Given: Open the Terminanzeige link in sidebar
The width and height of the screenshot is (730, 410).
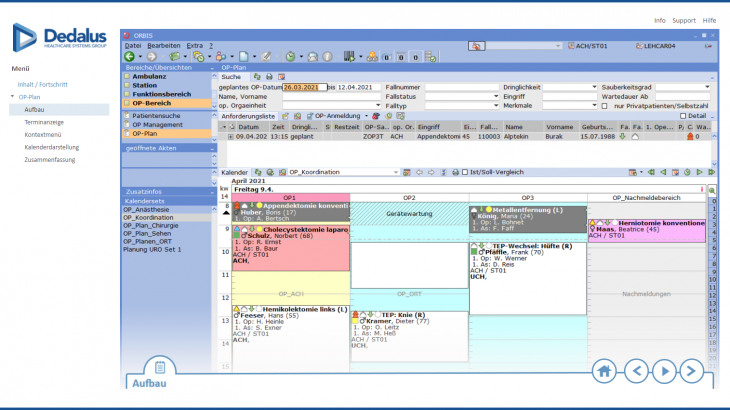Looking at the screenshot, I should tap(47, 121).
